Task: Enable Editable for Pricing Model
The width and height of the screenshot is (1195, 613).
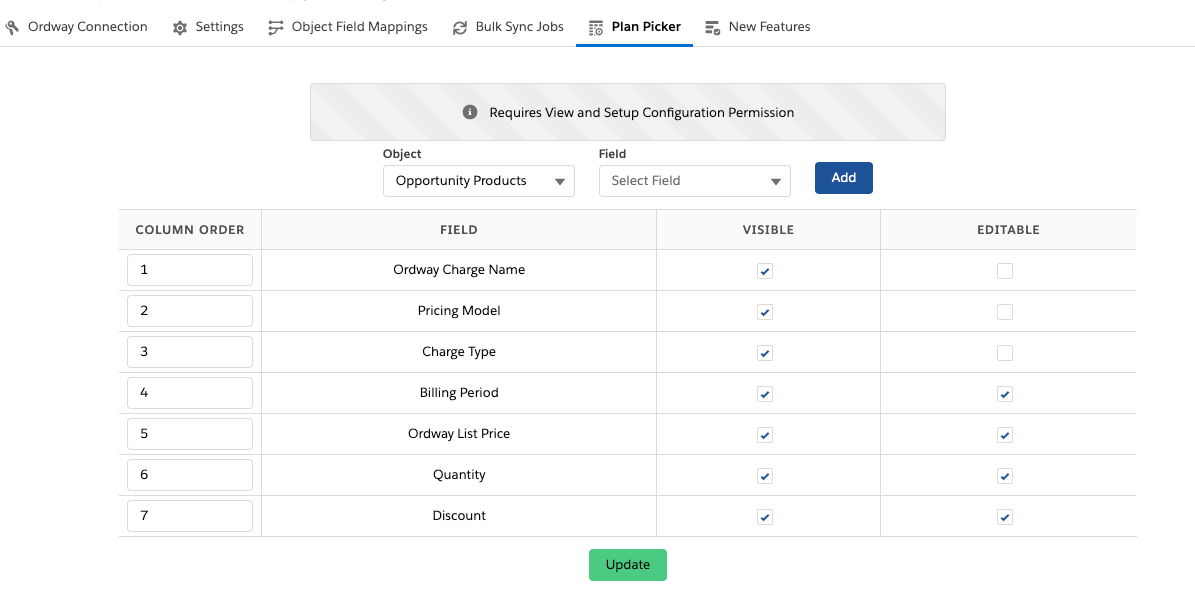Action: tap(1005, 312)
